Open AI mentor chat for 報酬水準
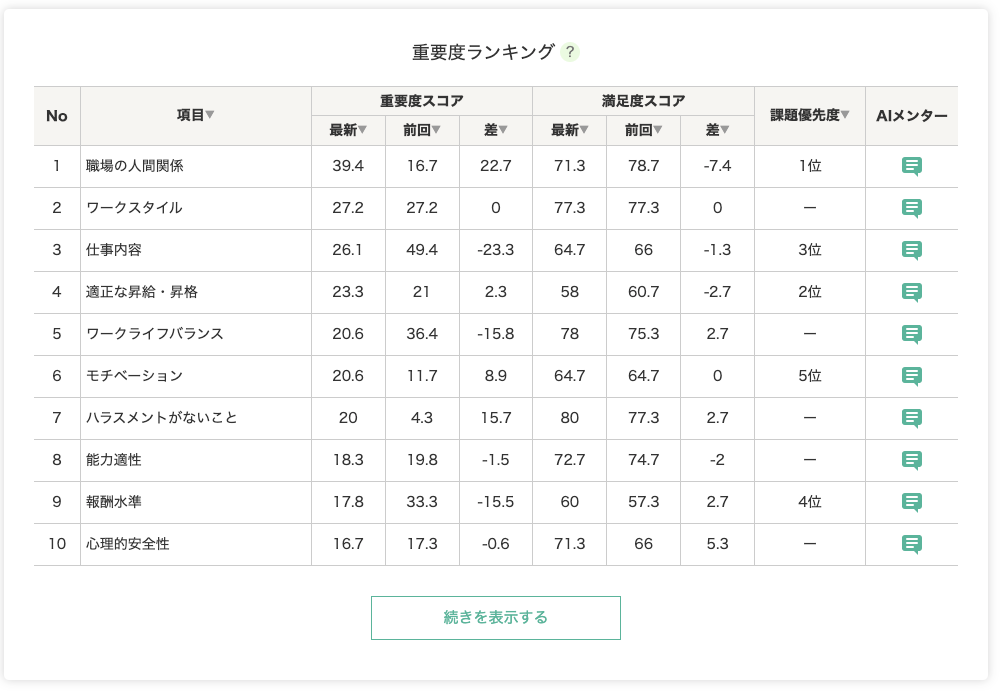1001x691 pixels. tap(911, 502)
